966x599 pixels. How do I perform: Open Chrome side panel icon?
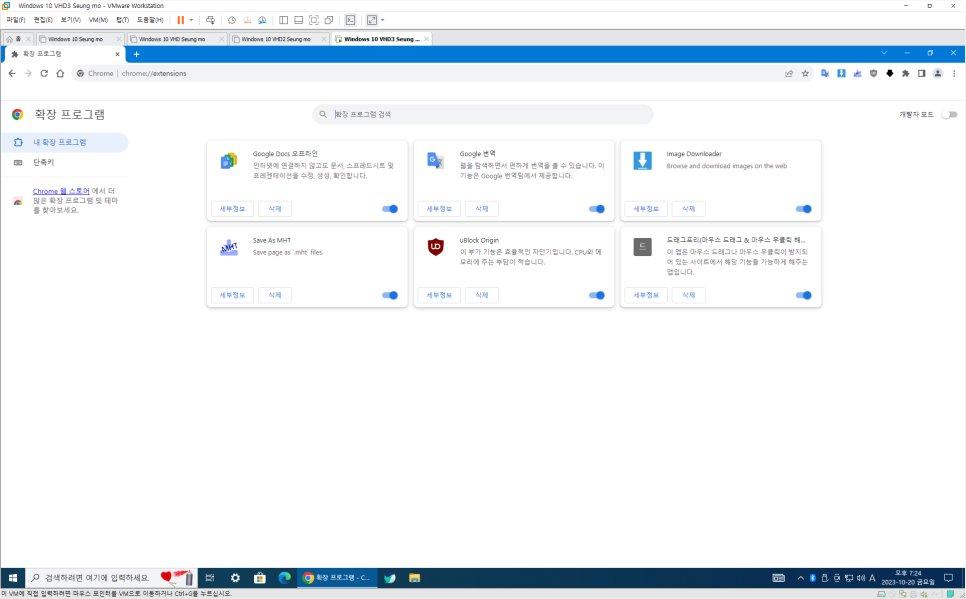(922, 73)
